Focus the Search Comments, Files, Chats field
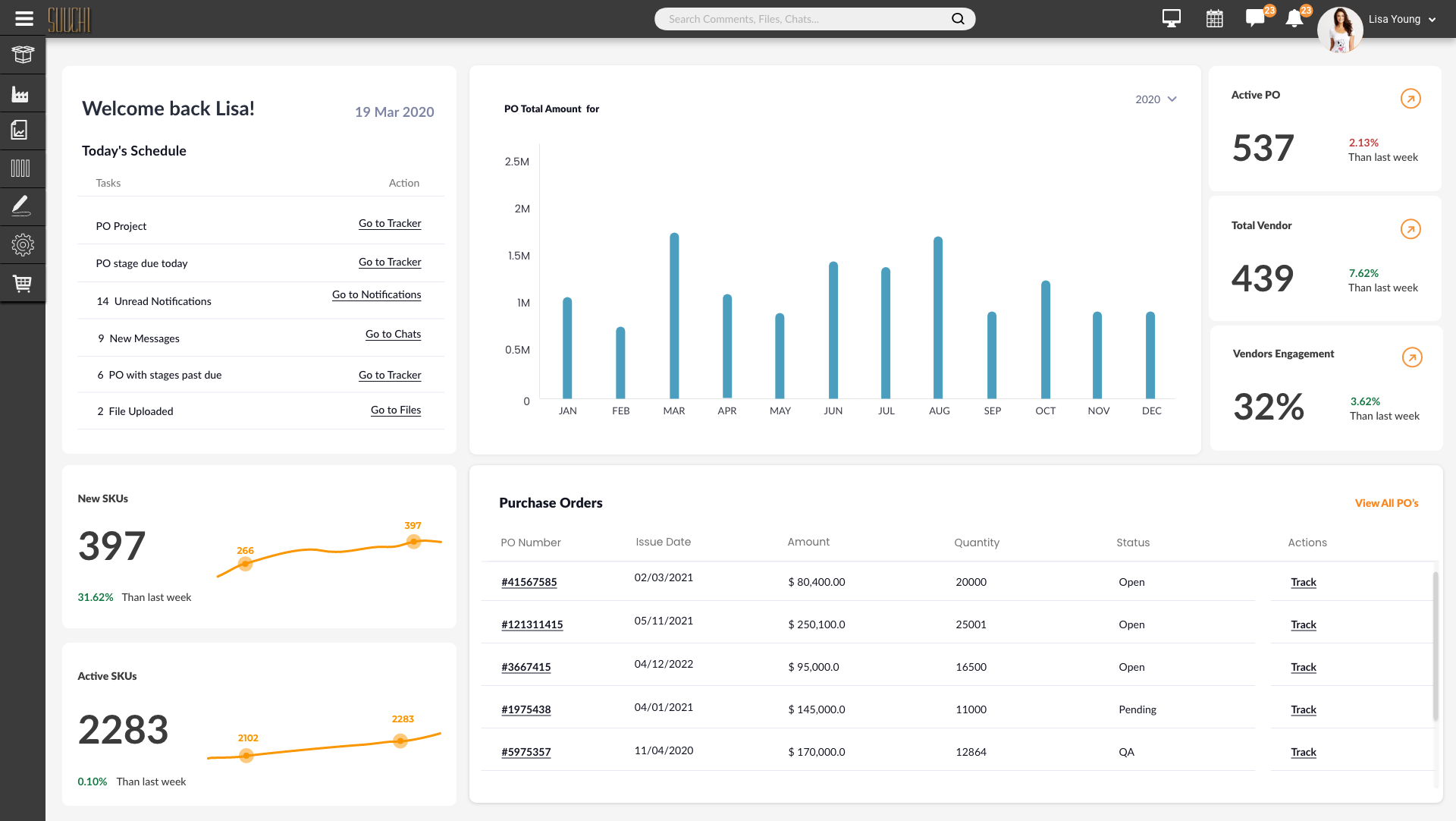 (814, 19)
